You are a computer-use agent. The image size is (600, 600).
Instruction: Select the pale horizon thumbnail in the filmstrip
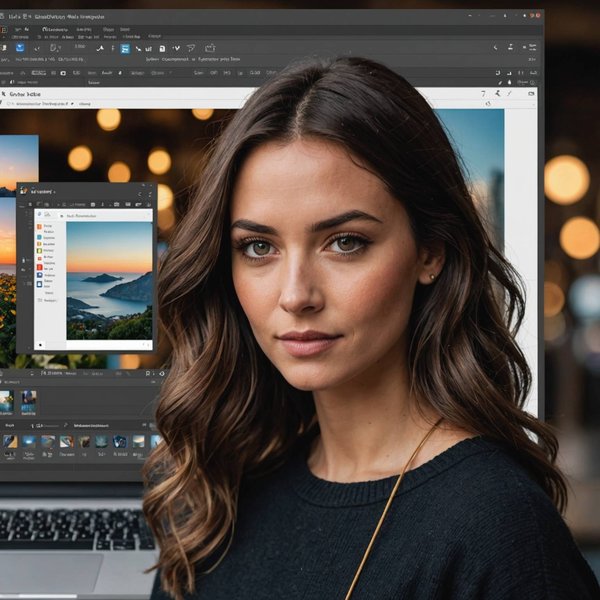[139, 441]
